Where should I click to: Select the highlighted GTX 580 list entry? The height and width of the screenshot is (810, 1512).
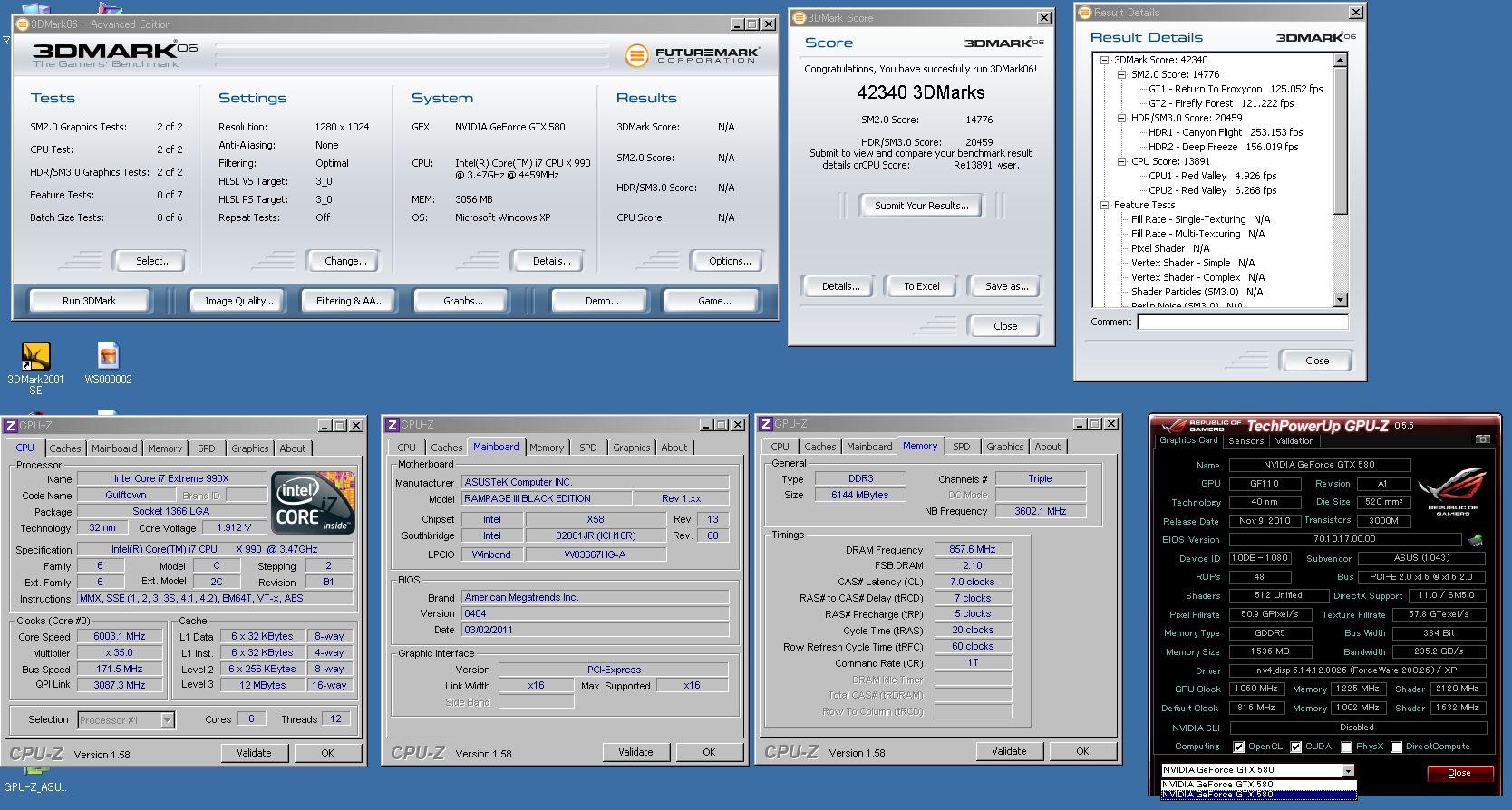point(1258,795)
